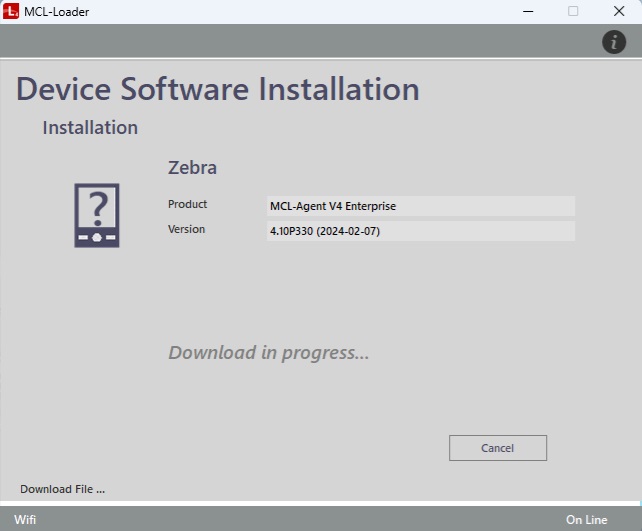Click the Zebra manufacturer heading

tap(192, 167)
